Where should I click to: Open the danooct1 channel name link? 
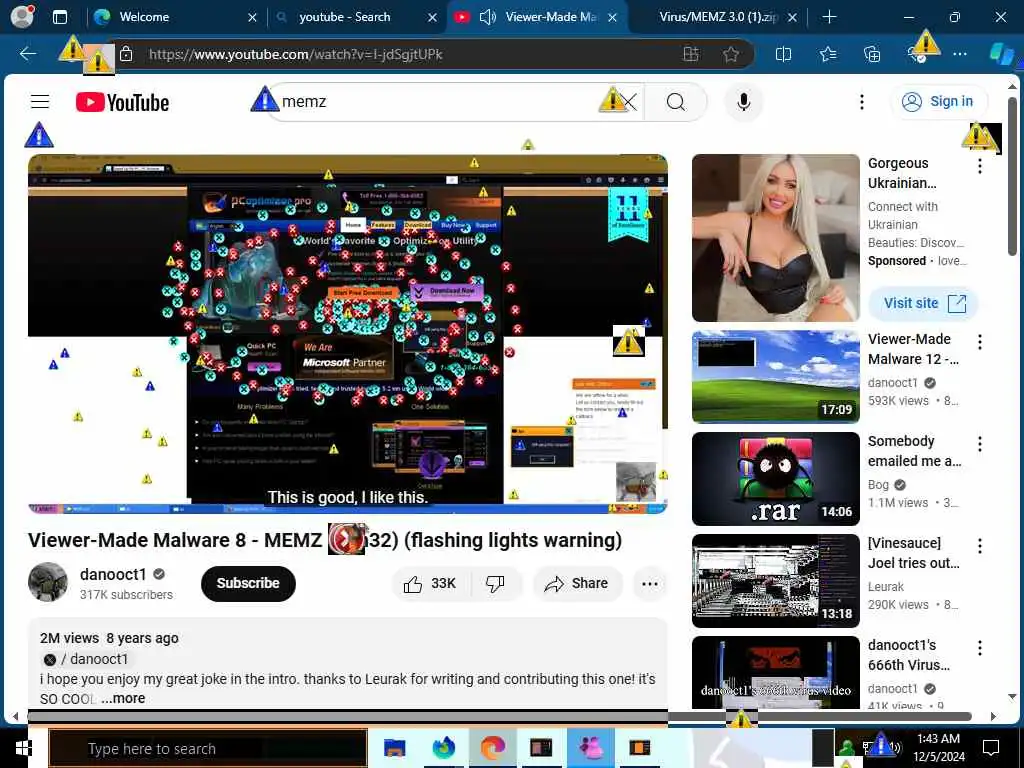[113, 574]
